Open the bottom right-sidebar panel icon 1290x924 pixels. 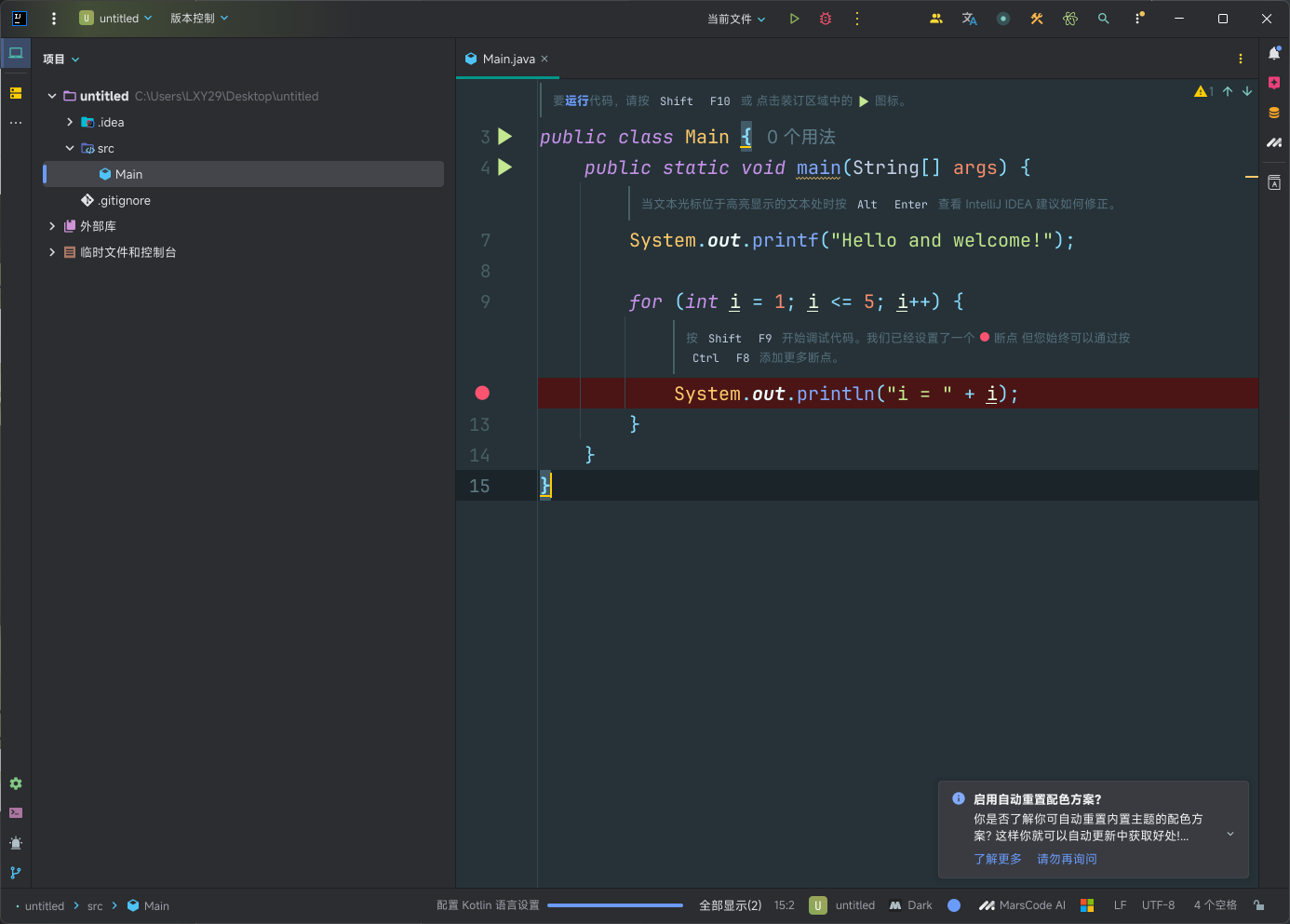[x=1274, y=183]
